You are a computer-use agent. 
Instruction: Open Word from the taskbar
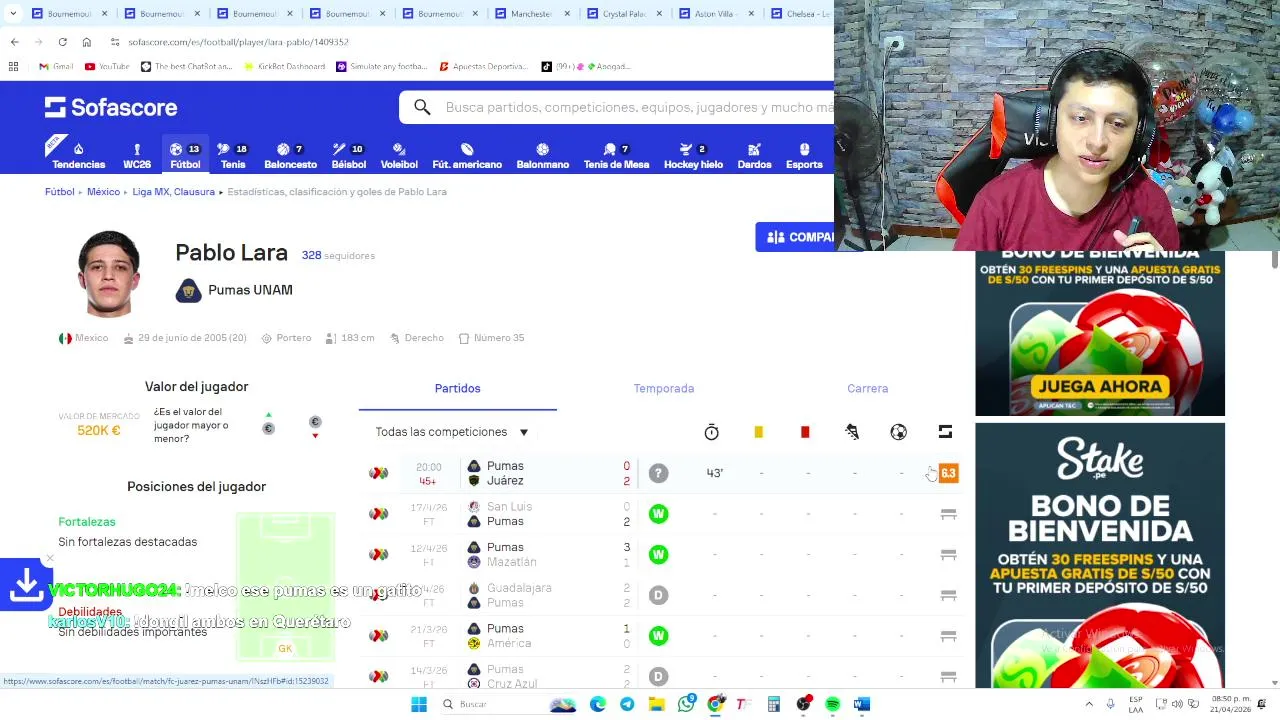(862, 704)
